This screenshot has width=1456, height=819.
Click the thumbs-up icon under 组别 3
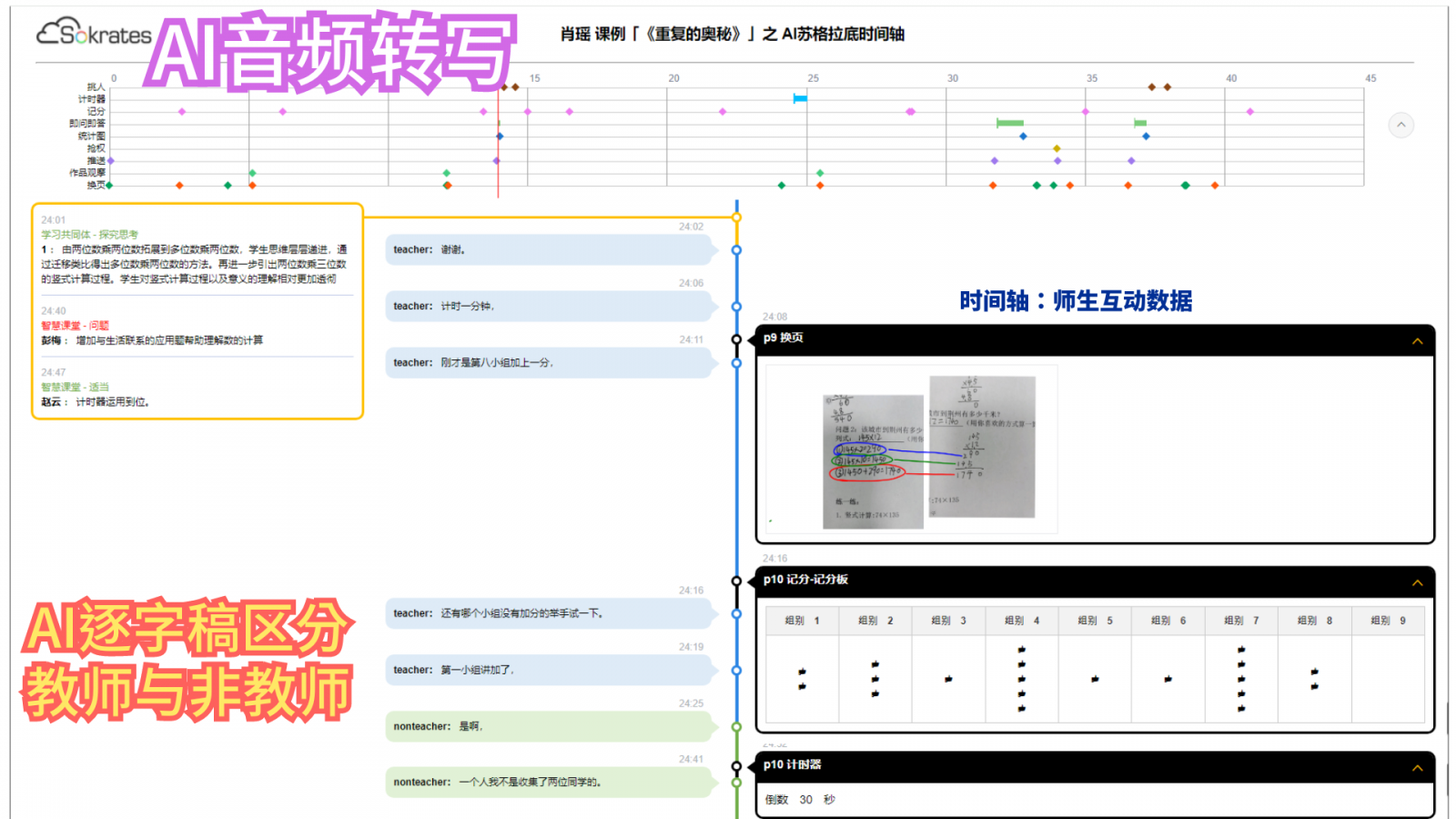(x=948, y=679)
